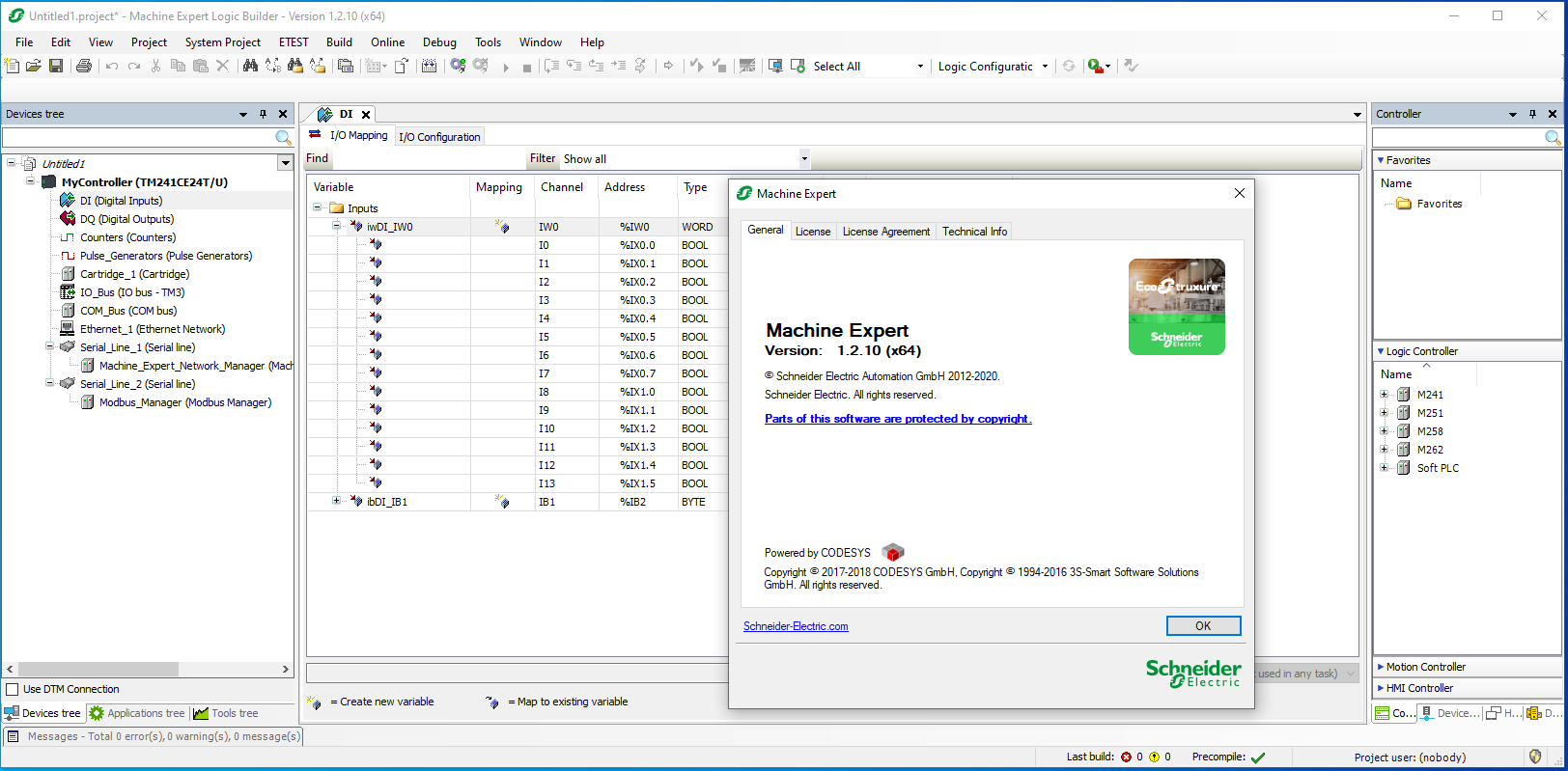Switch to the Technical Info tab
The width and height of the screenshot is (1568, 771).
tap(974, 232)
